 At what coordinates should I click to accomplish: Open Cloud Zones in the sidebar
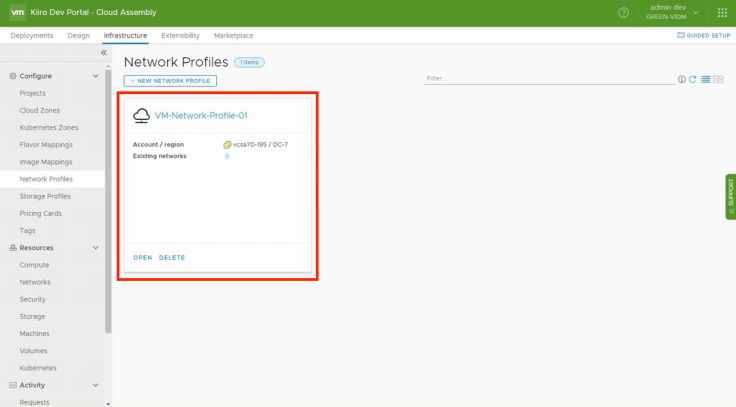pyautogui.click(x=40, y=110)
